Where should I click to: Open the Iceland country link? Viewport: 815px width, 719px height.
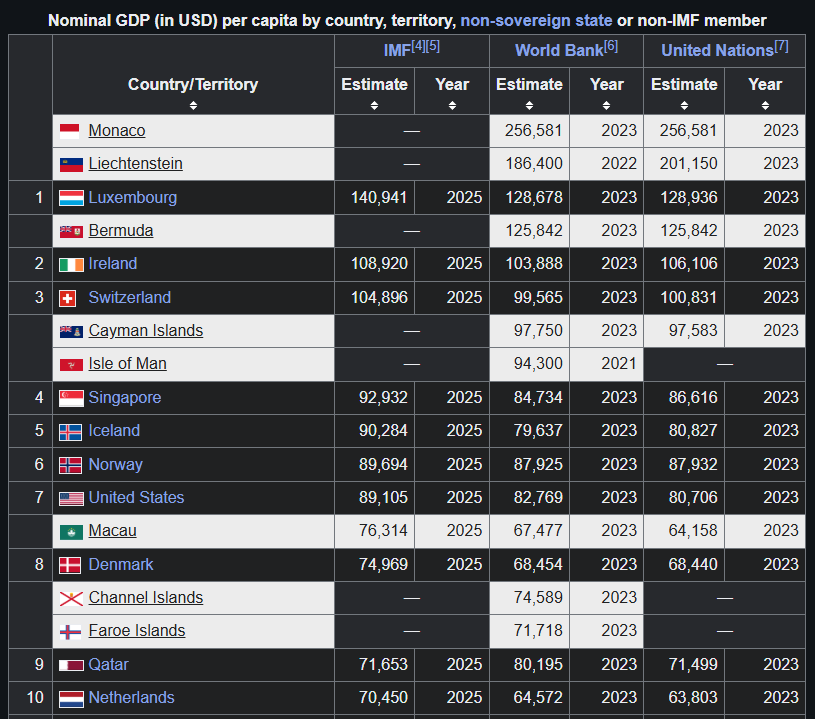(114, 430)
